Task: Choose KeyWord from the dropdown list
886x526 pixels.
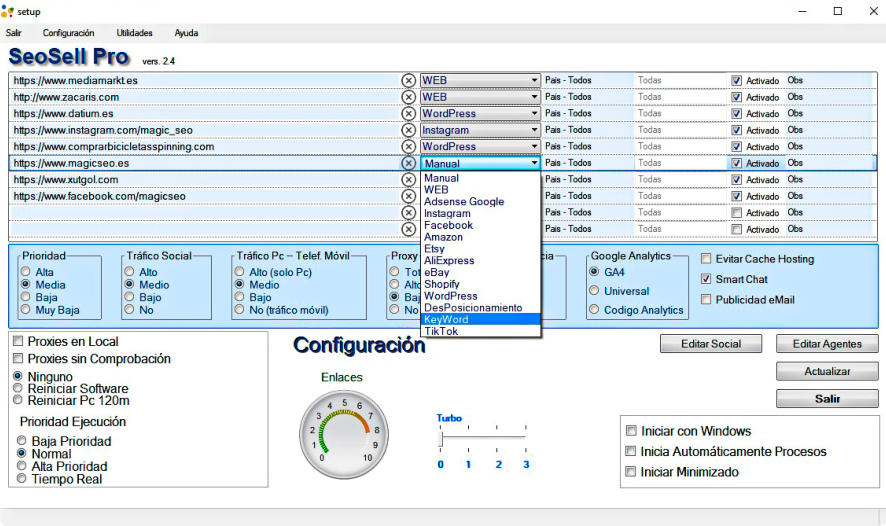Action: tap(481, 319)
